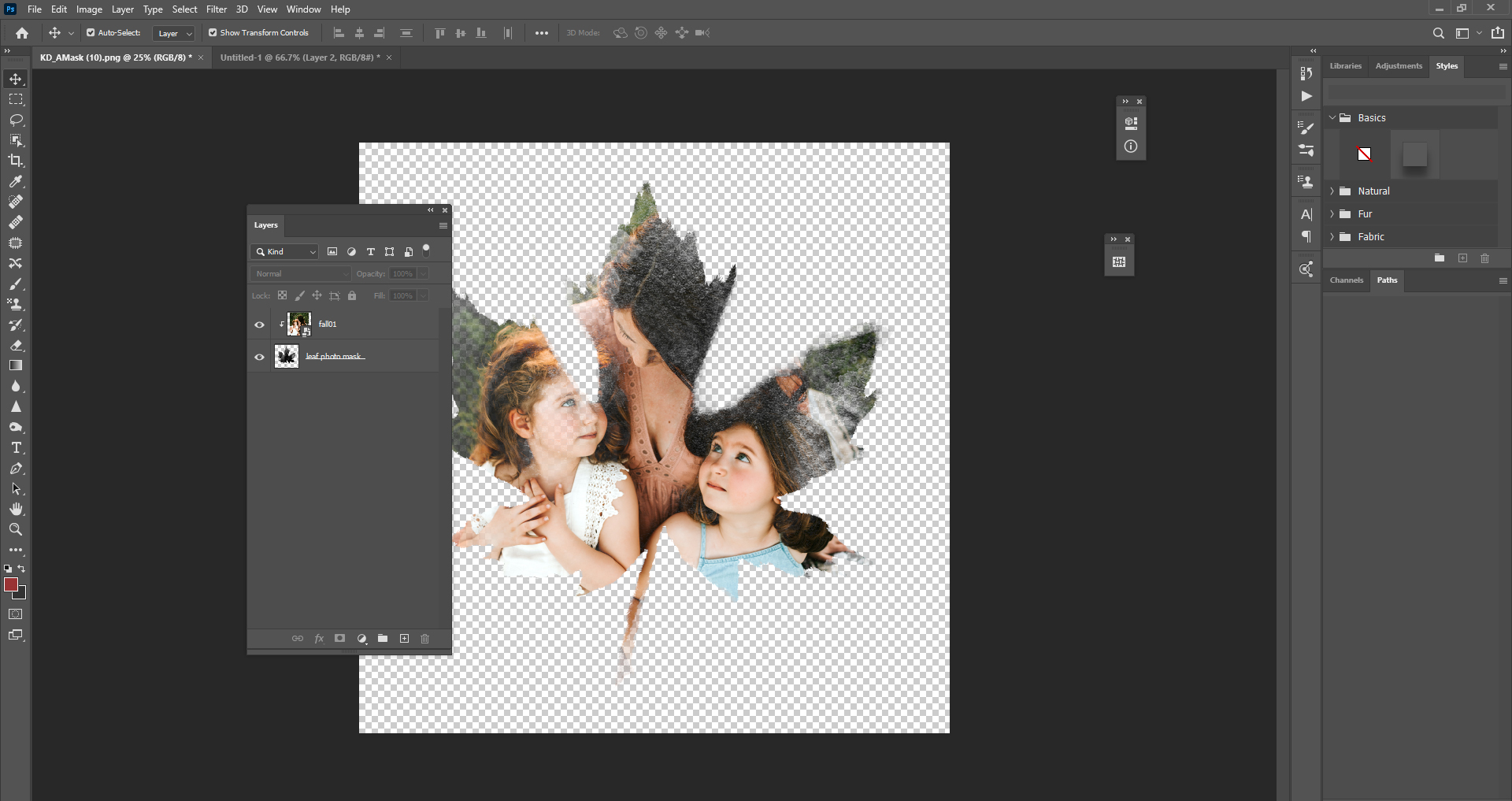
Task: Switch to the Channels tab
Action: coord(1346,280)
